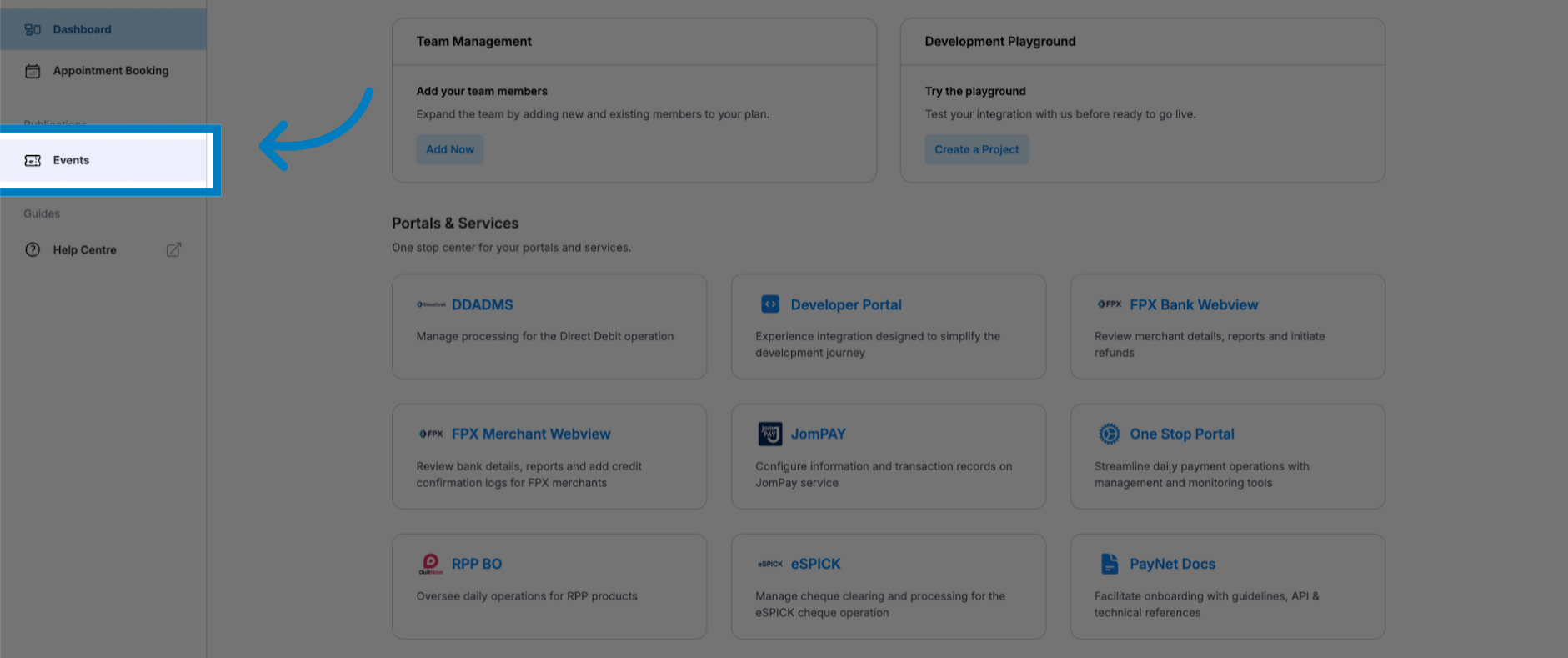
Task: Click the Help Centre question mark icon
Action: (x=33, y=249)
